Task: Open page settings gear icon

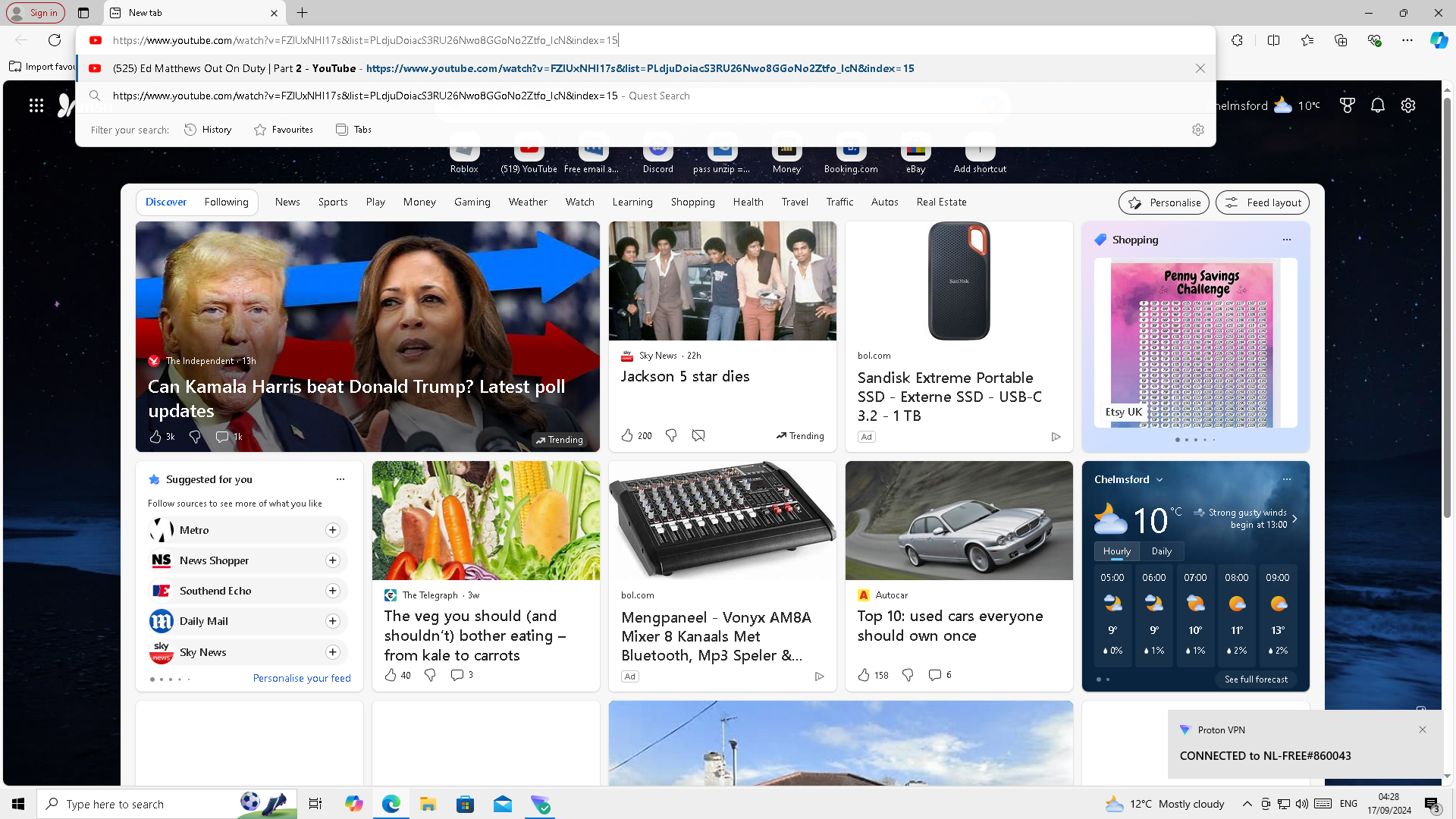Action: 1408,105
